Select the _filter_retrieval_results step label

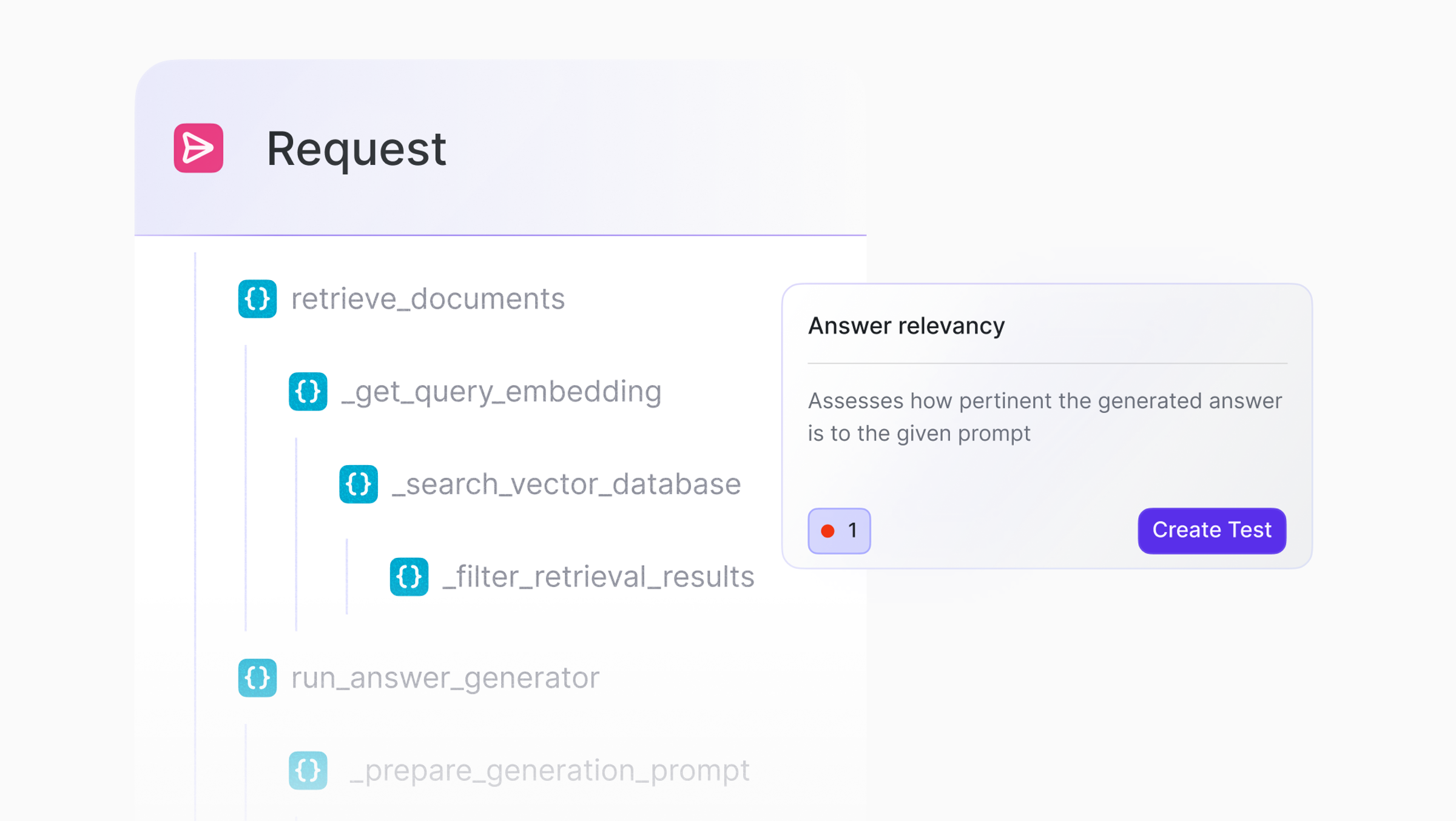pos(598,577)
